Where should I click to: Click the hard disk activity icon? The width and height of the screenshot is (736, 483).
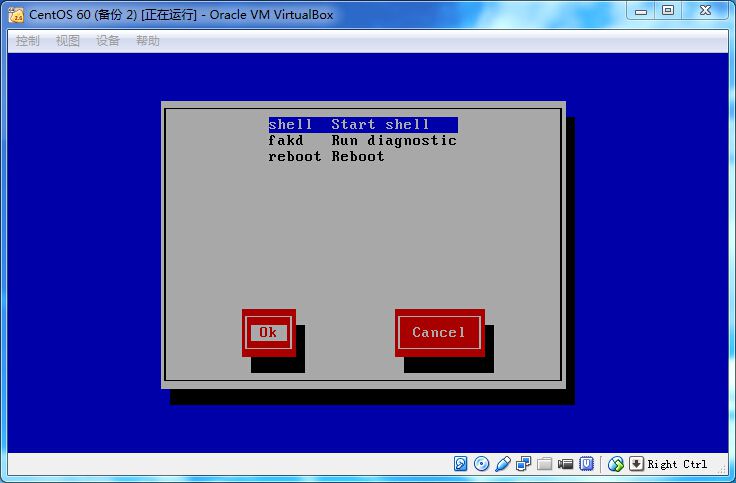coord(461,464)
